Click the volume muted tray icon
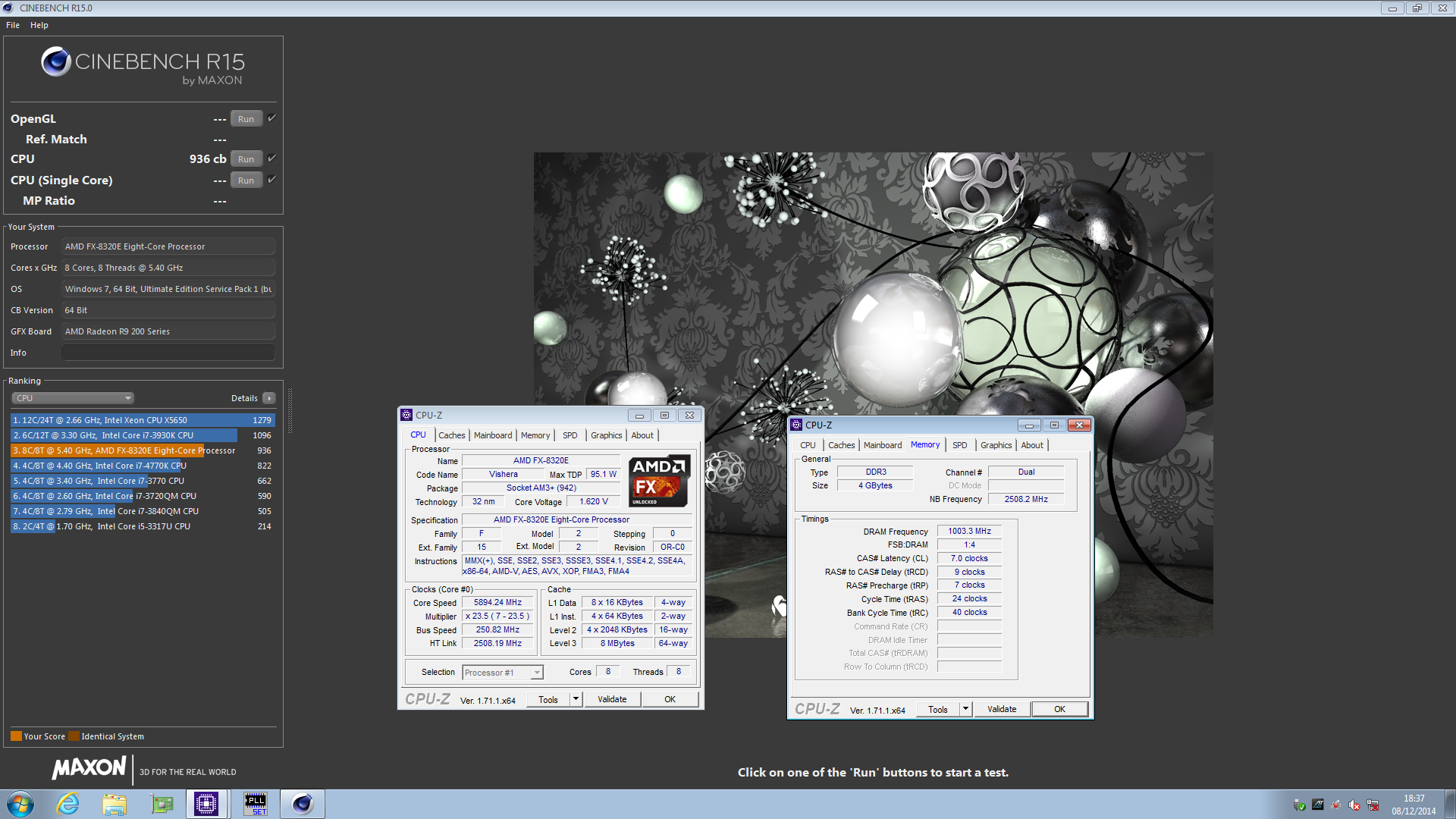The image size is (1456, 819). (1354, 805)
